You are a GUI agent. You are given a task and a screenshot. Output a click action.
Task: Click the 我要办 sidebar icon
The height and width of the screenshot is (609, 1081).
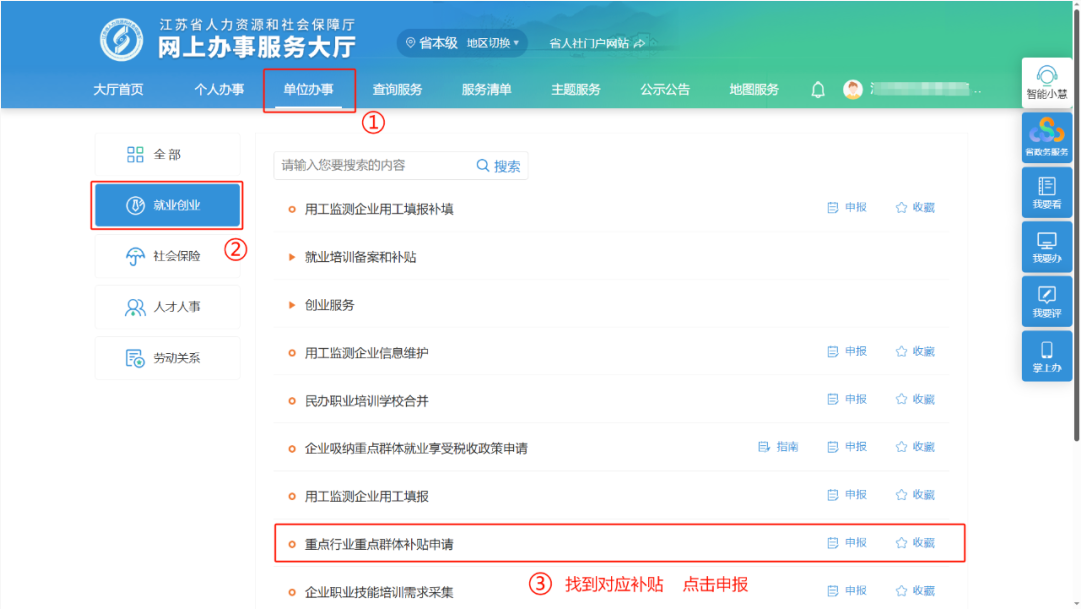[1047, 246]
